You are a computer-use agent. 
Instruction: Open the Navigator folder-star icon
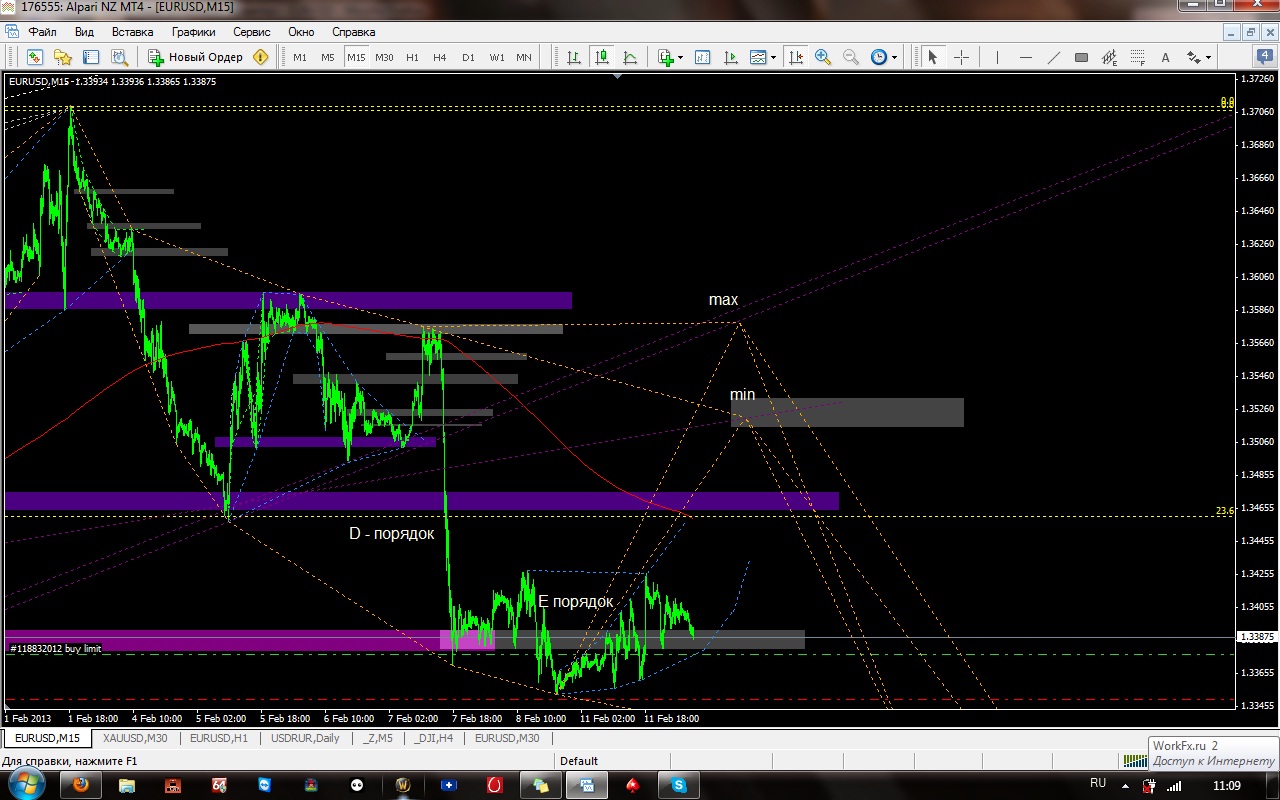coord(63,57)
